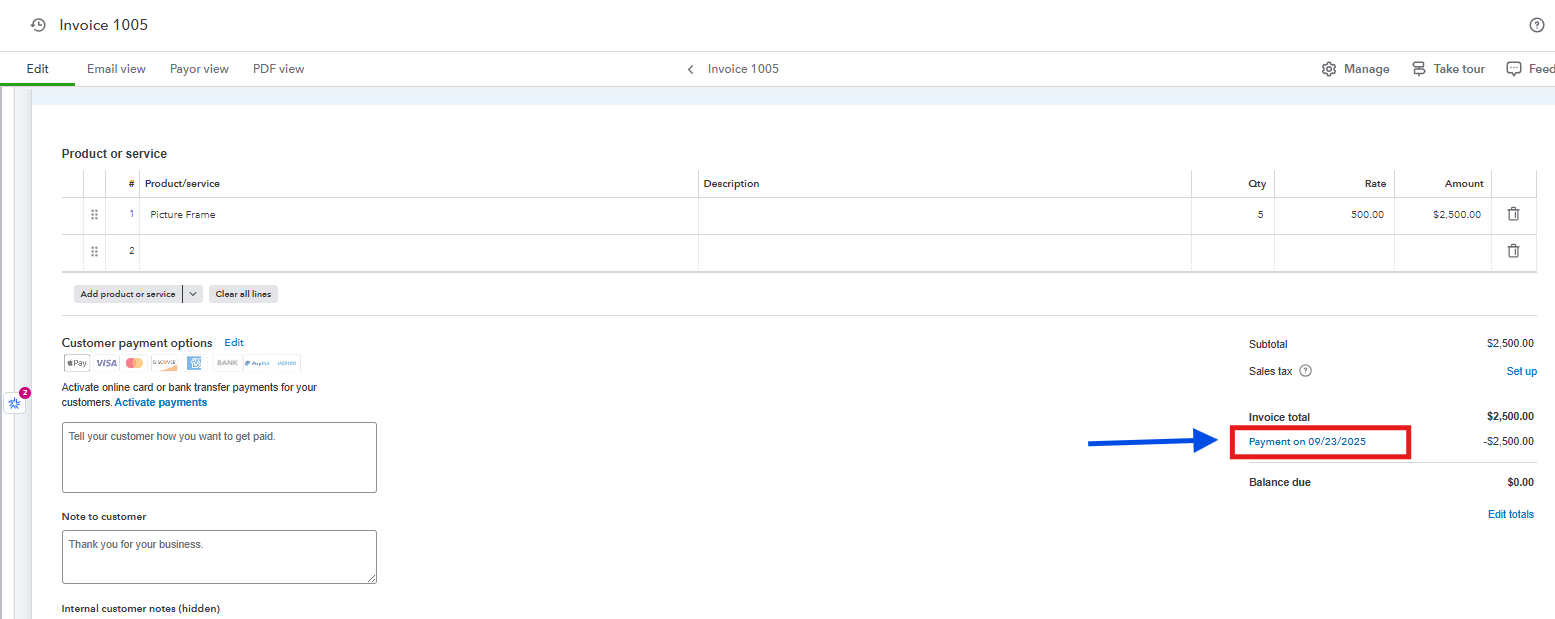Open the Manage gear settings

click(x=1355, y=69)
